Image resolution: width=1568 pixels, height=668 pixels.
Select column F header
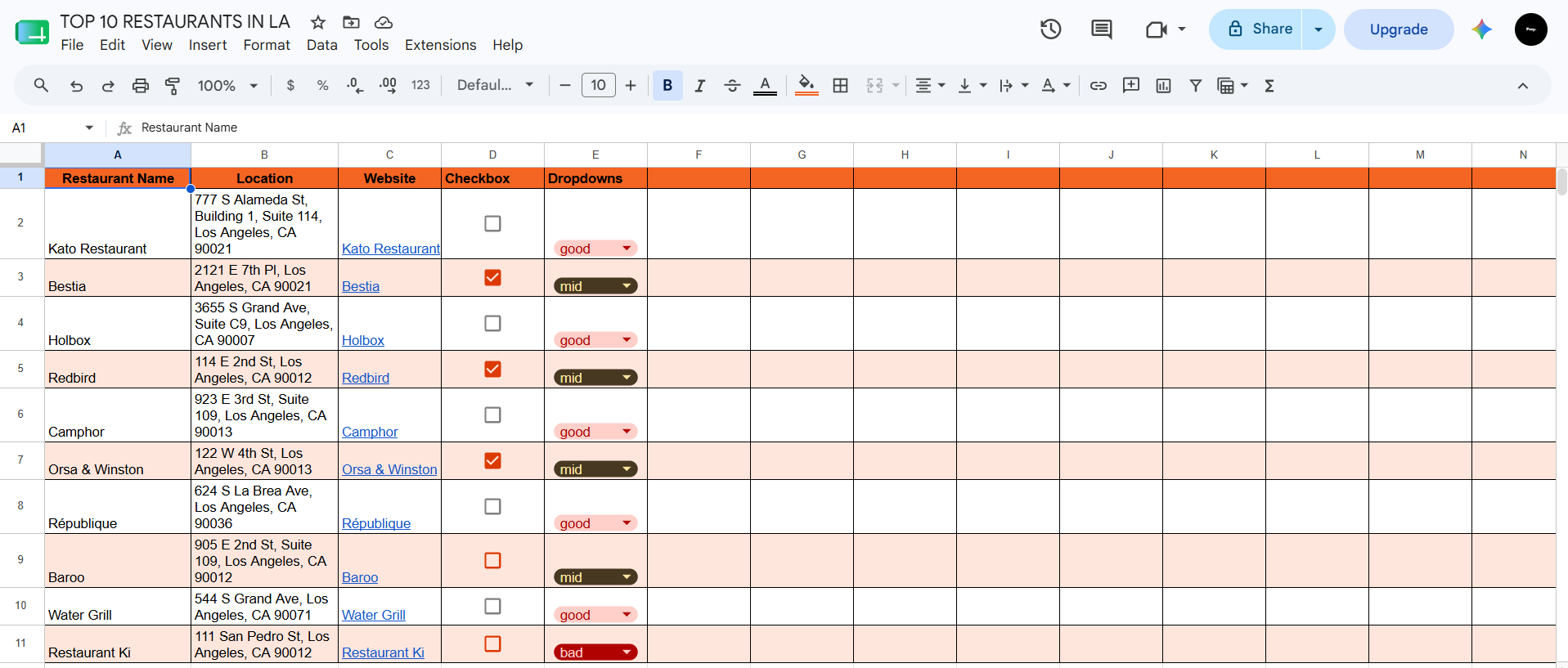tap(699, 155)
